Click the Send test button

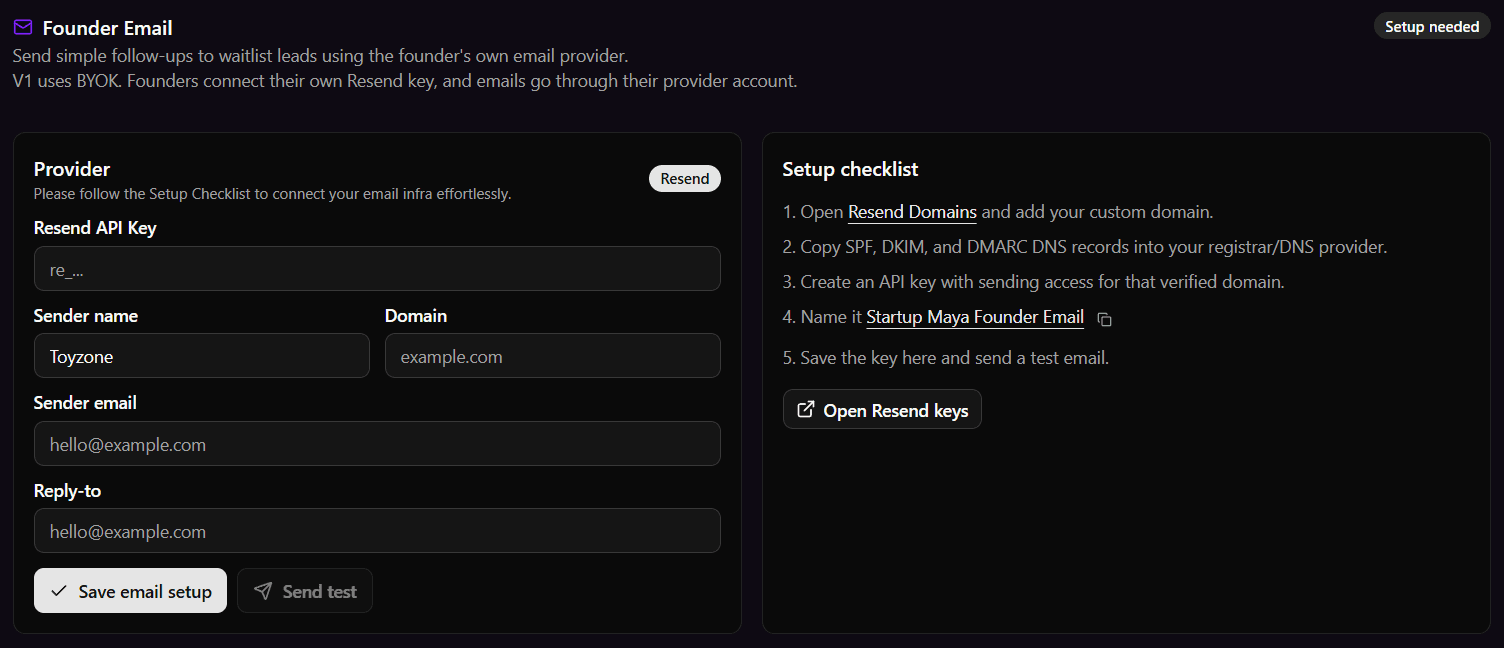[305, 591]
